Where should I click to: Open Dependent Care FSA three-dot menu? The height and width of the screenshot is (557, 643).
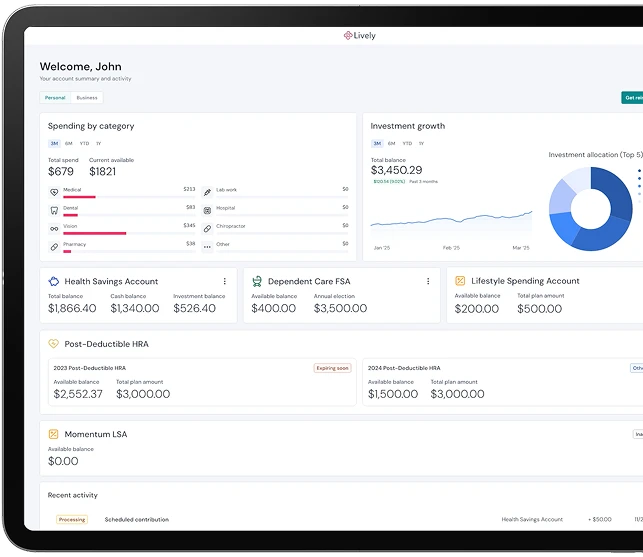tap(428, 281)
